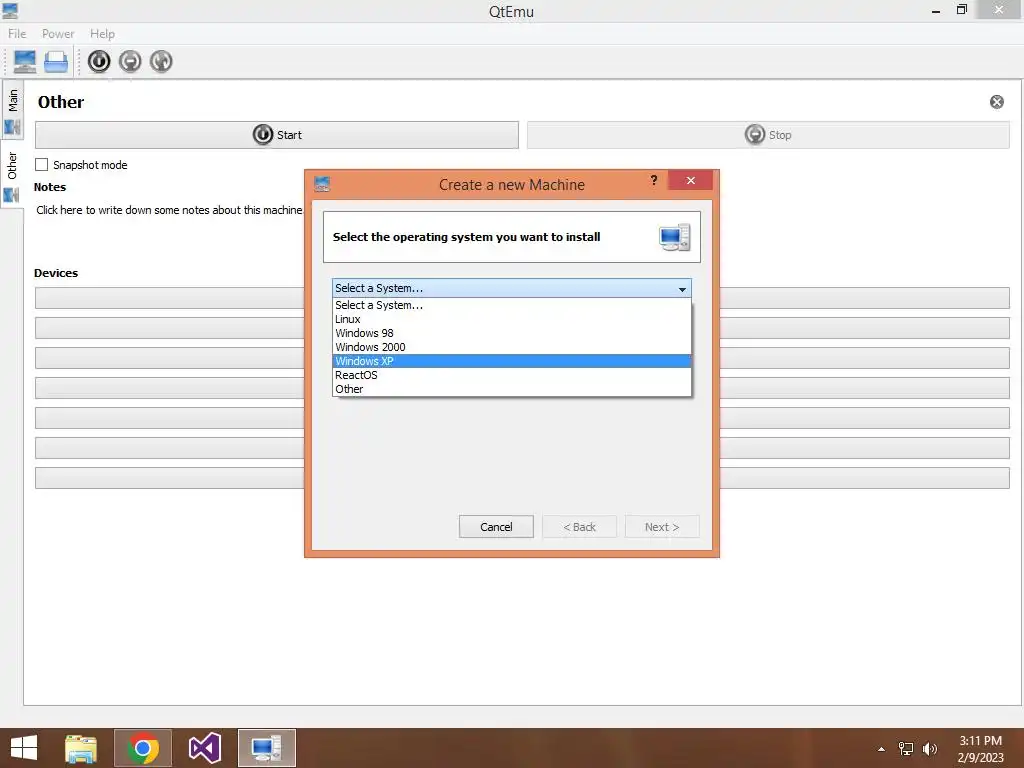Image resolution: width=1024 pixels, height=768 pixels.
Task: Click the restart icon in toolbar
Action: tap(161, 61)
